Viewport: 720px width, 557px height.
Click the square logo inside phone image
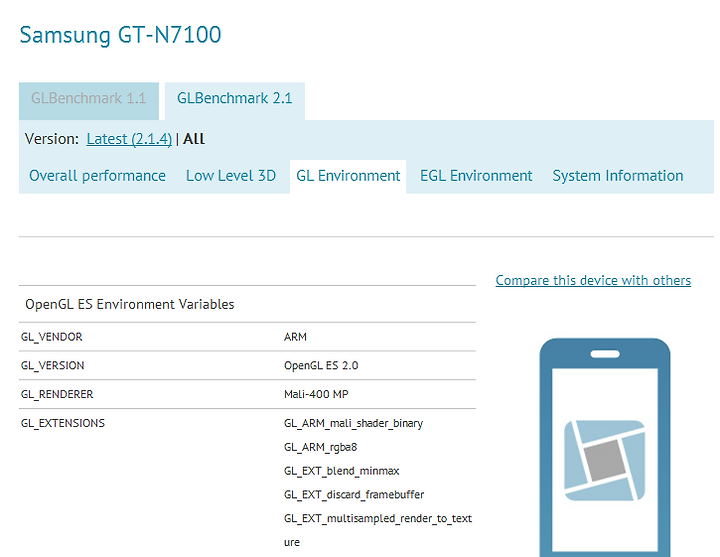[604, 460]
